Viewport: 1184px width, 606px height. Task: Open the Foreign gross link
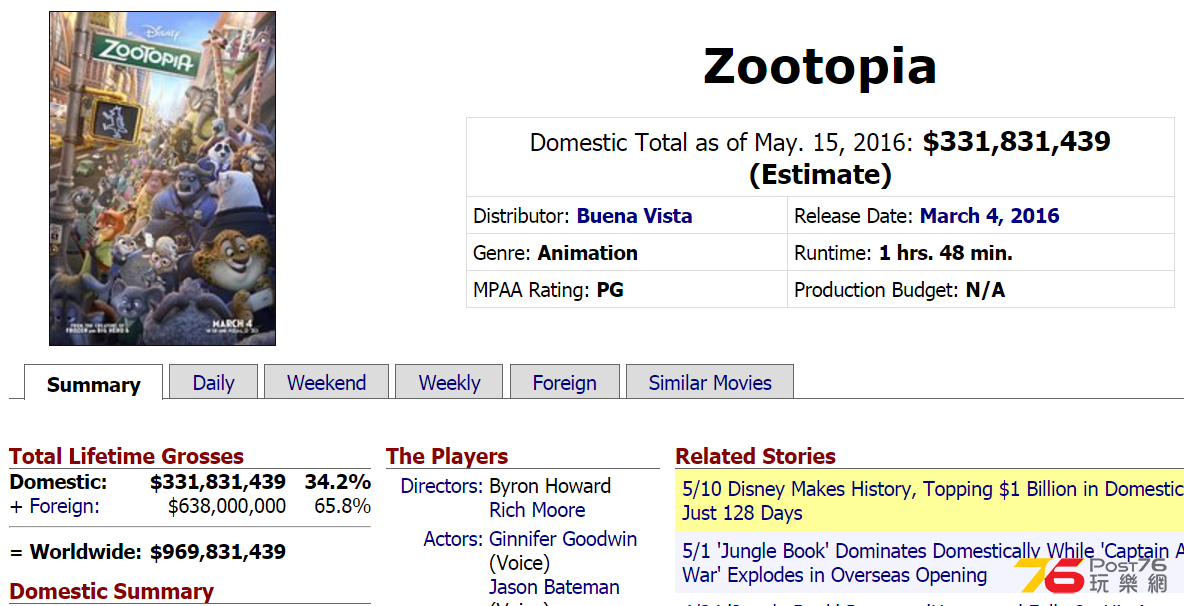64,506
